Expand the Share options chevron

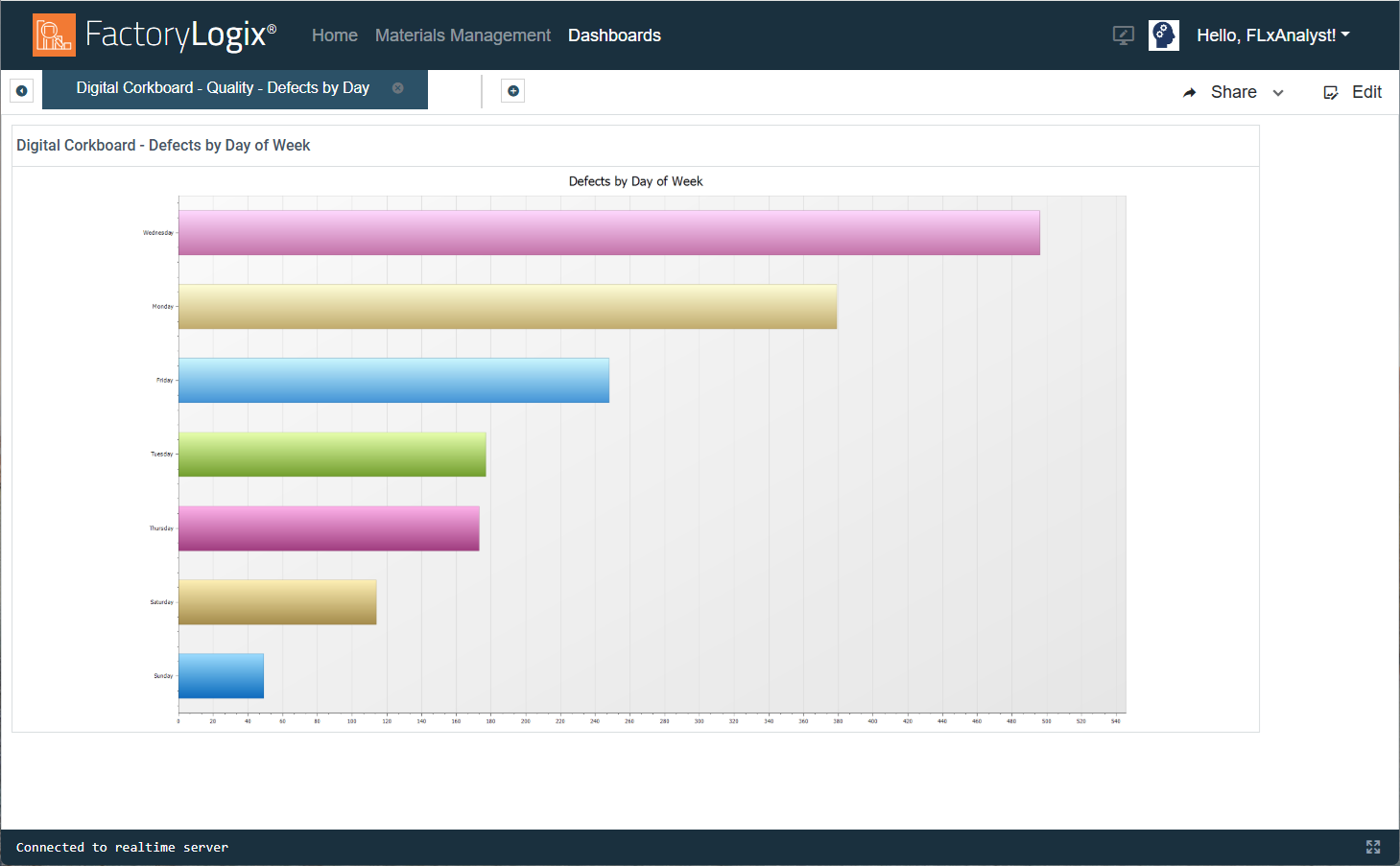(x=1277, y=93)
